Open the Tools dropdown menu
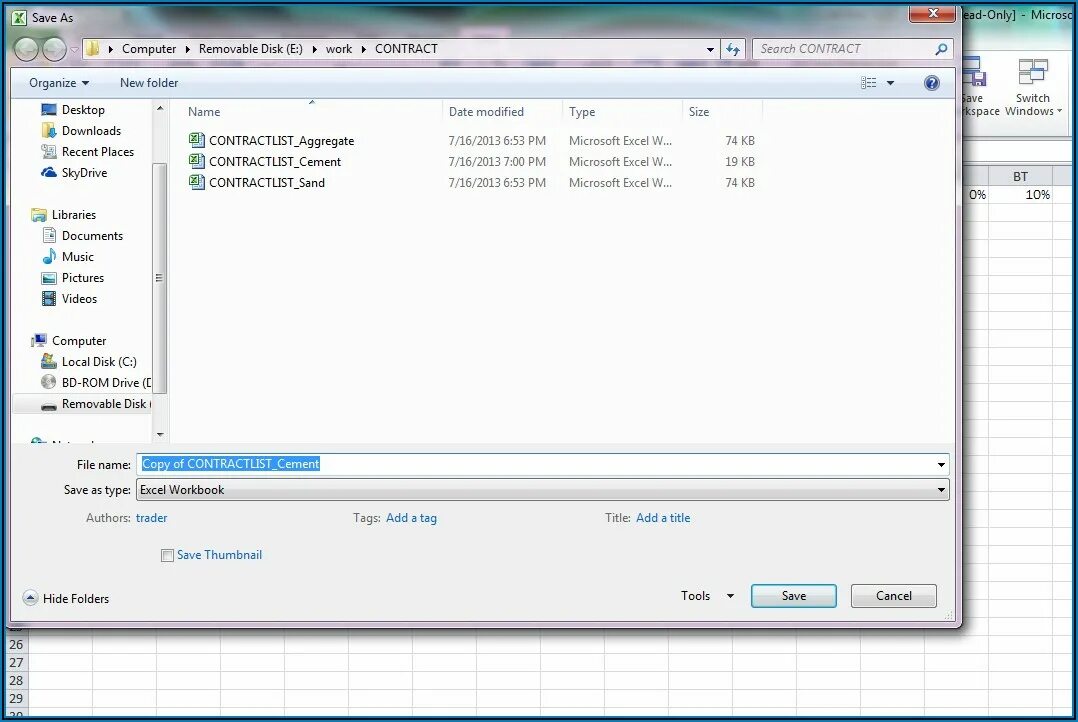Viewport: 1078px width, 722px height. [707, 596]
